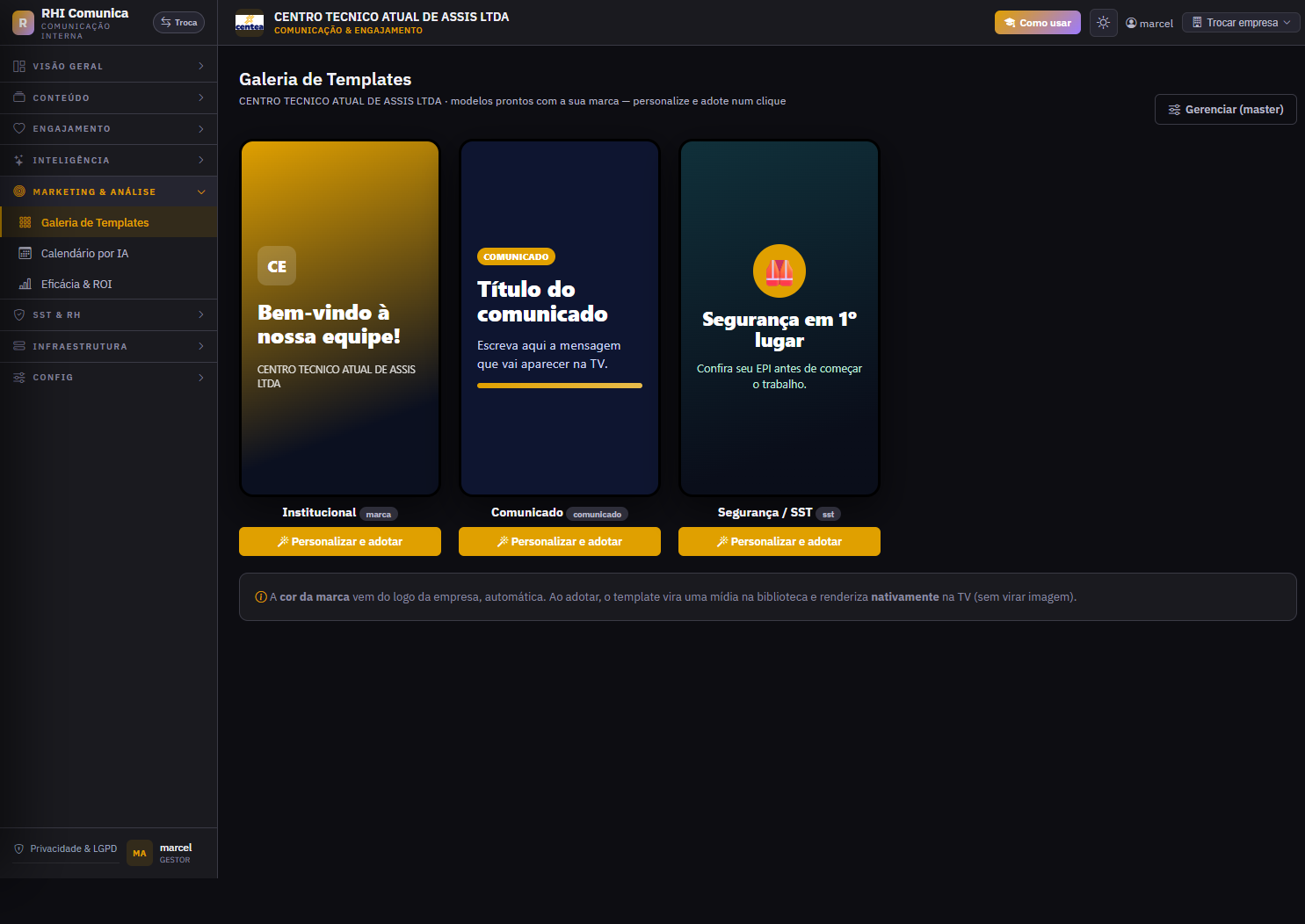
Task: Click the Gerenciar (master) button
Action: (1225, 109)
